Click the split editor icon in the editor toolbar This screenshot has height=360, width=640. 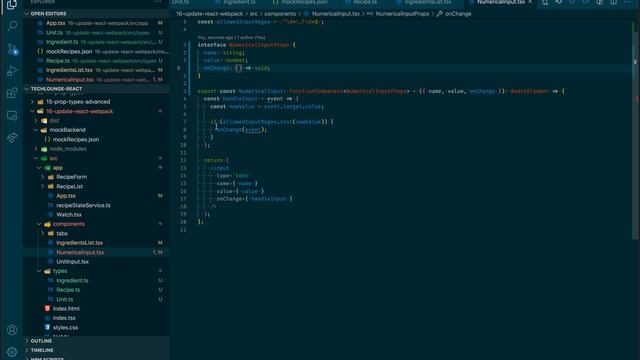point(613,2)
